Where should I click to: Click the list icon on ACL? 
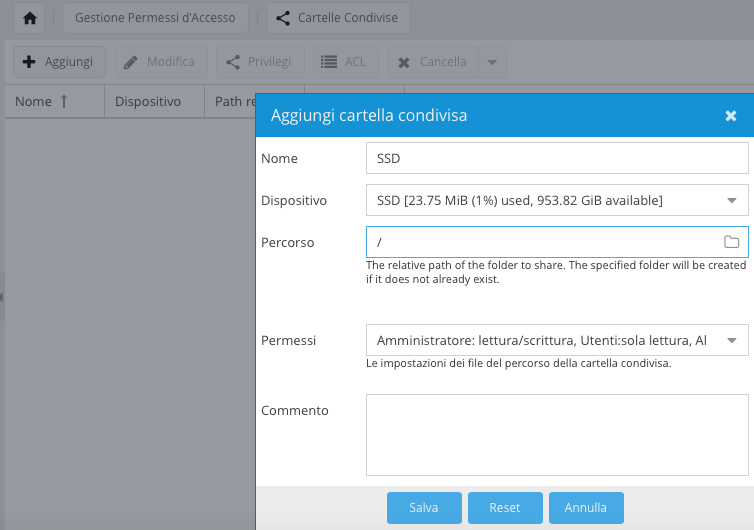pos(329,62)
